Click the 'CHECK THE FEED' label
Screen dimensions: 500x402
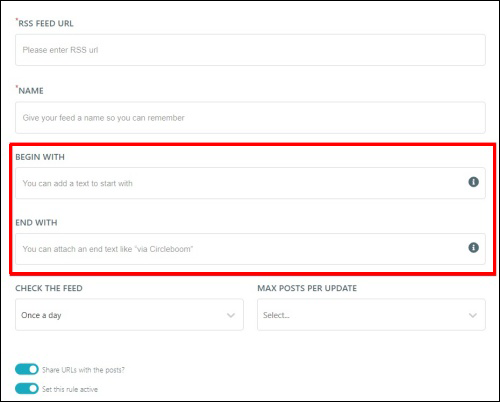[x=49, y=288]
